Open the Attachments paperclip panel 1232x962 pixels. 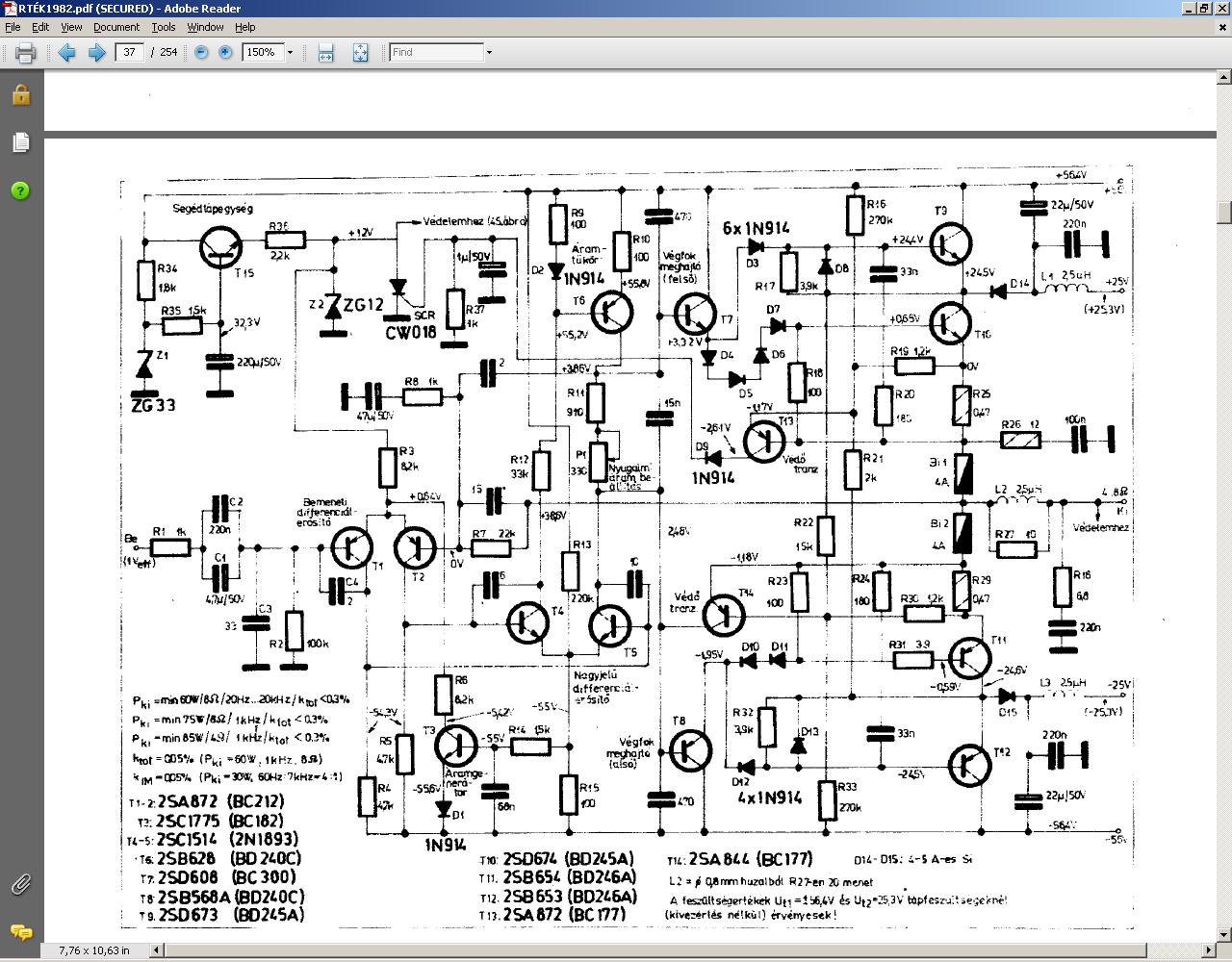coord(21,884)
